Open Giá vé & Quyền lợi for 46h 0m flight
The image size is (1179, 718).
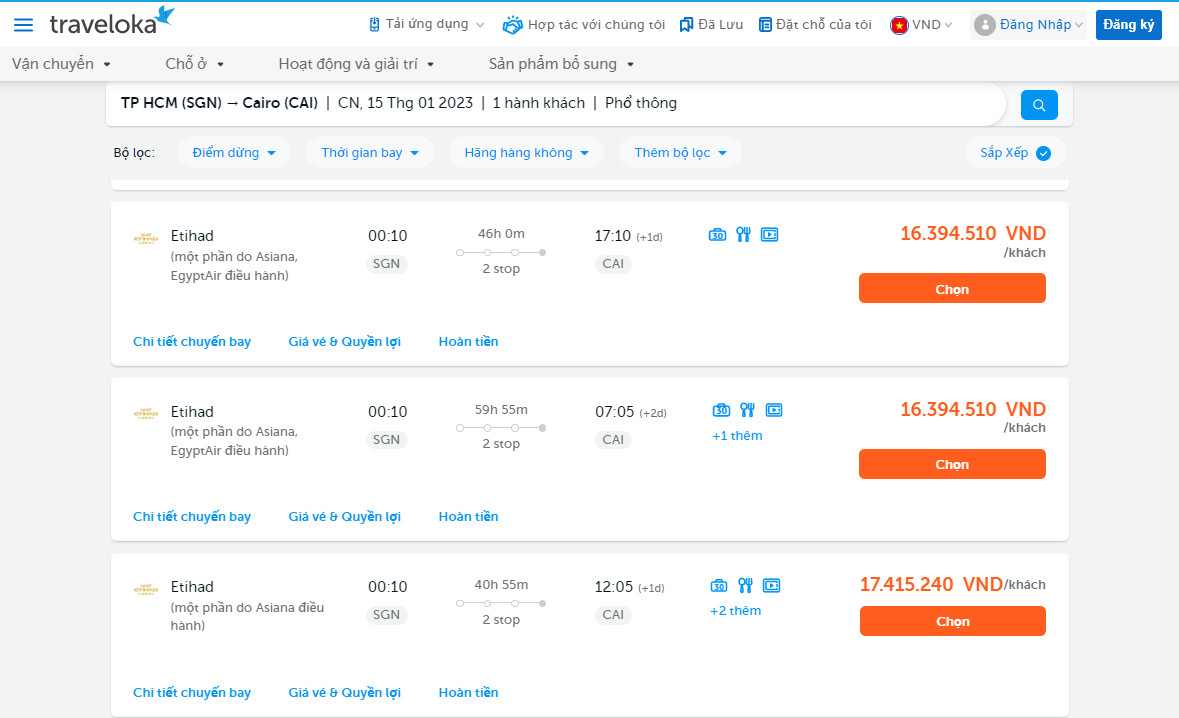[x=344, y=341]
